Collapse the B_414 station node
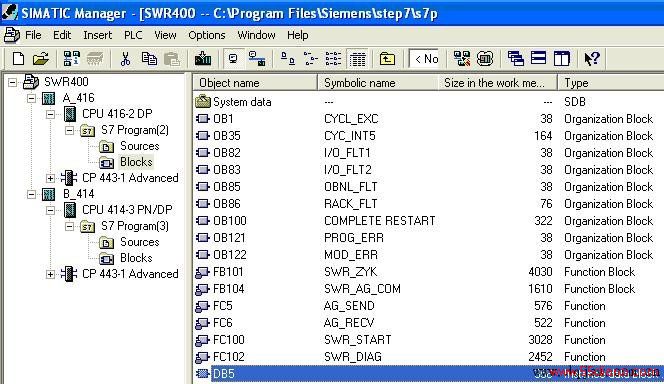The height and width of the screenshot is (384, 664). (x=31, y=194)
